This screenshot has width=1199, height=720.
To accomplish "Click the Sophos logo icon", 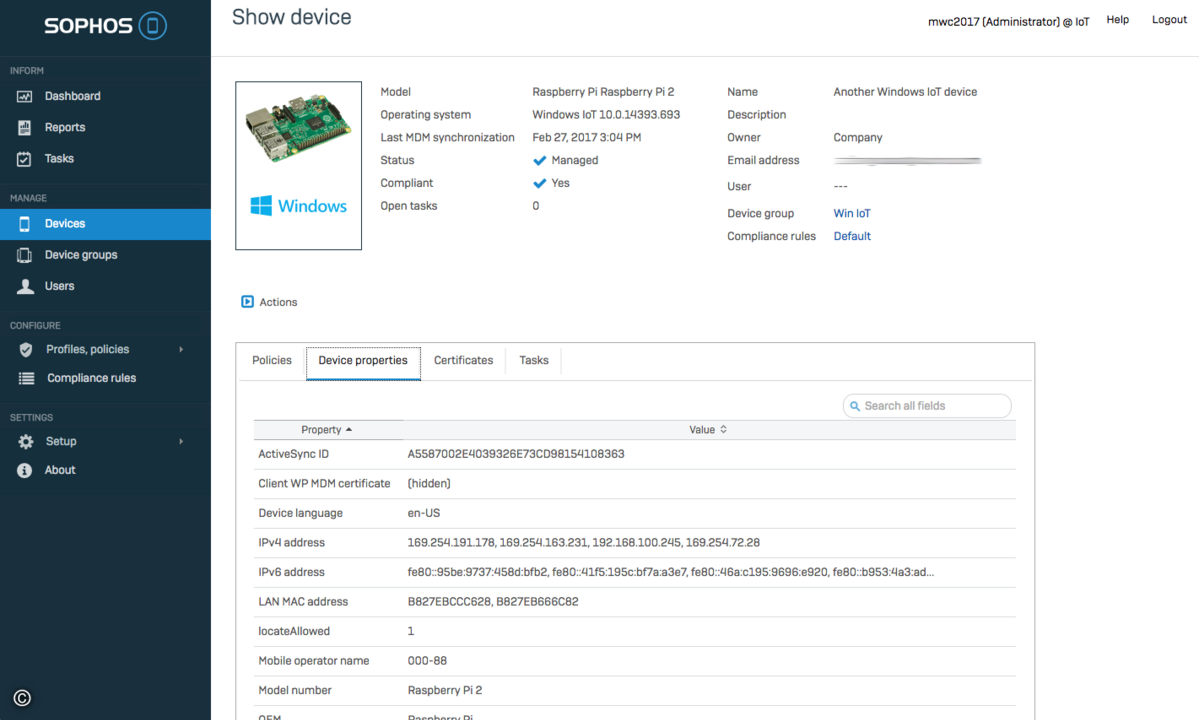I will coord(153,26).
